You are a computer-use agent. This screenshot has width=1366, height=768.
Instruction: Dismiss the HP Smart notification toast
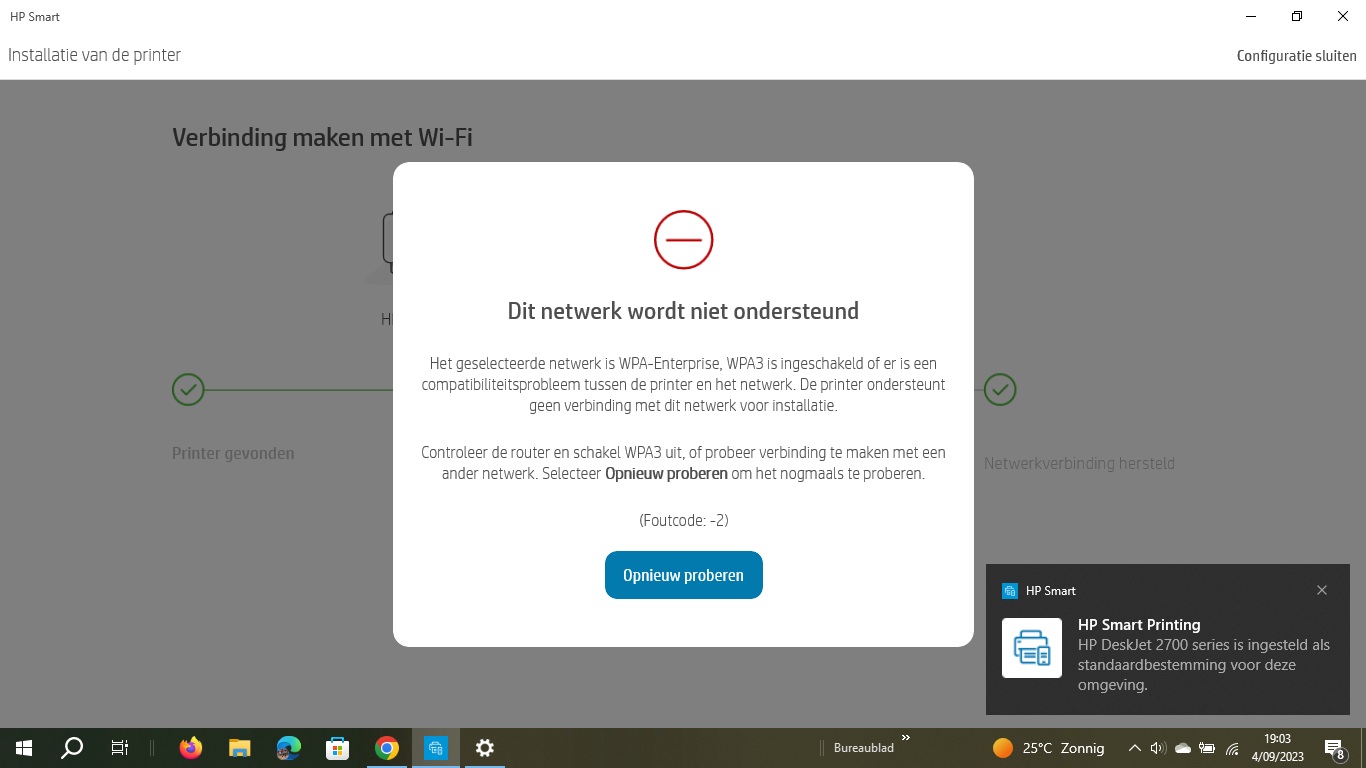[x=1322, y=590]
